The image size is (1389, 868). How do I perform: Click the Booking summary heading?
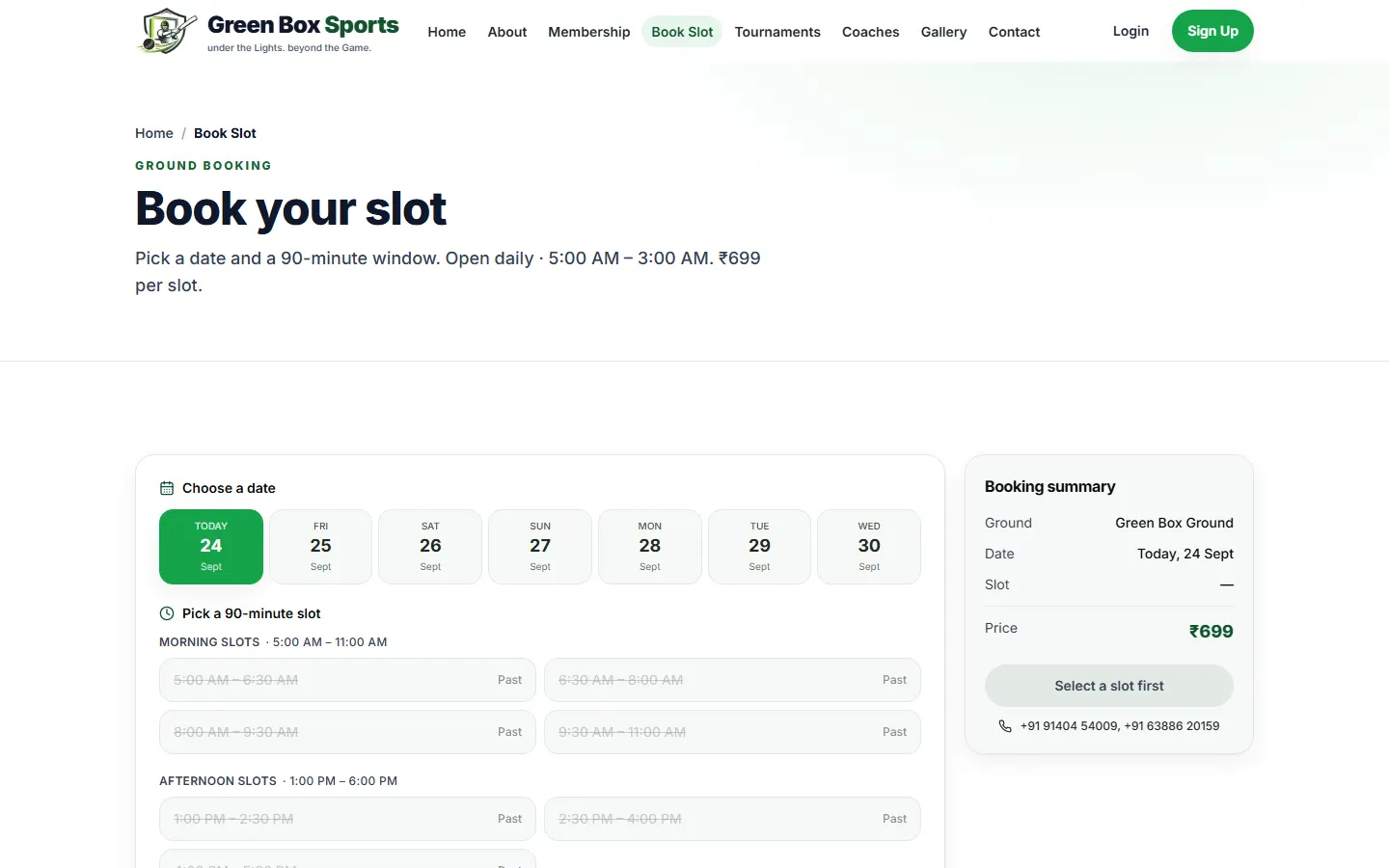[x=1049, y=487]
